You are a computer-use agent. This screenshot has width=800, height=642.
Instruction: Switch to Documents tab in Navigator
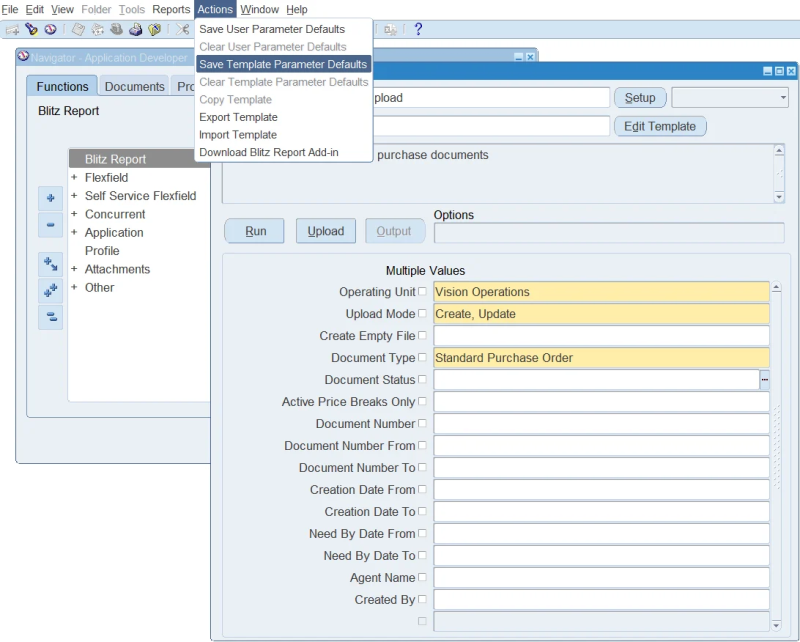click(134, 86)
